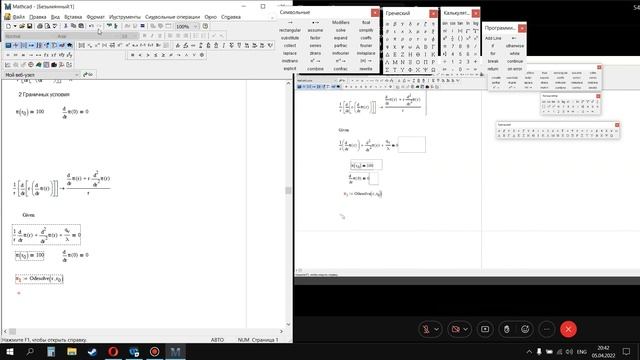Click 'substitute' in Символьные palette

pyautogui.click(x=290, y=38)
